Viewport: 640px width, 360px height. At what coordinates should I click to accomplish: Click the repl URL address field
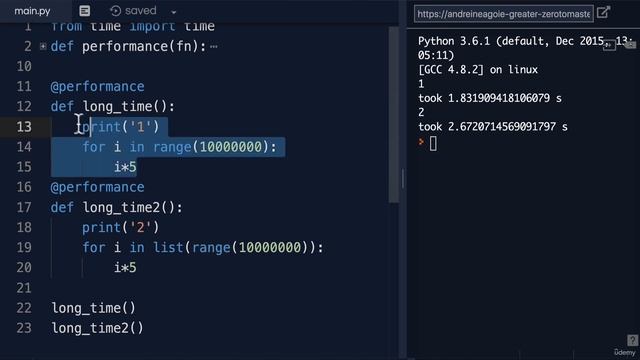tap(504, 14)
